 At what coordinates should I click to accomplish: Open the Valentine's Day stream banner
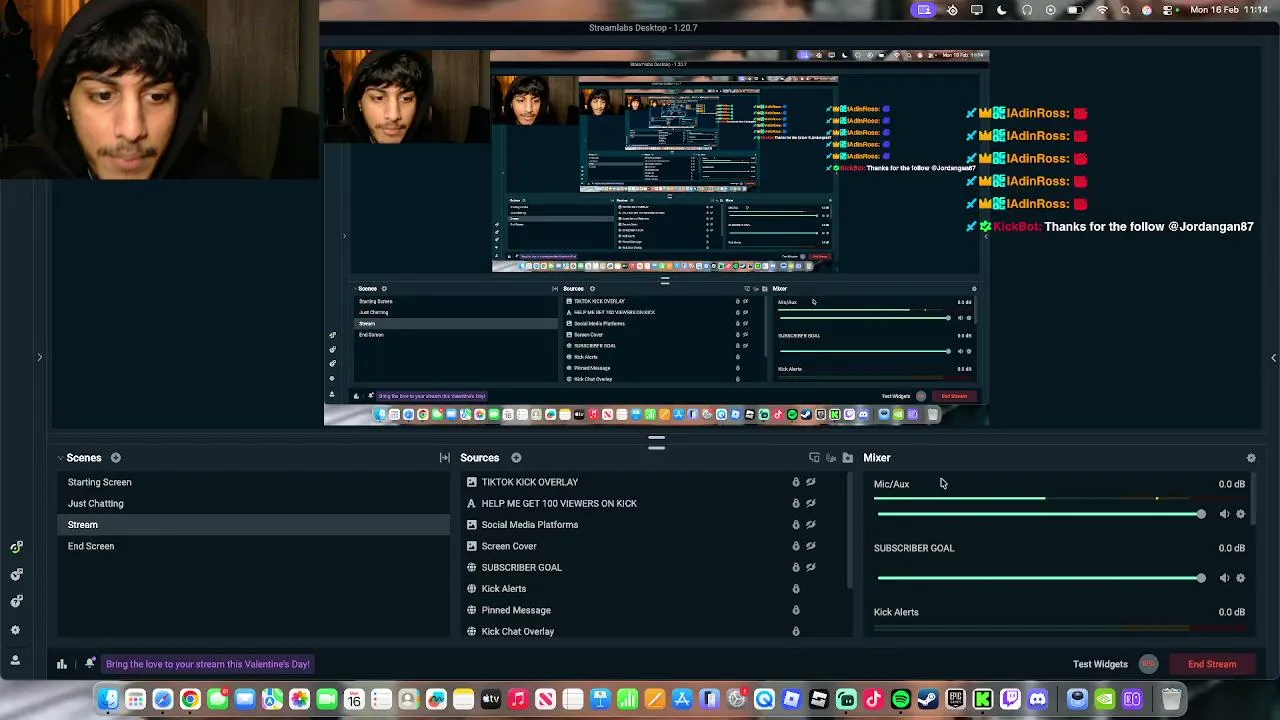click(208, 664)
